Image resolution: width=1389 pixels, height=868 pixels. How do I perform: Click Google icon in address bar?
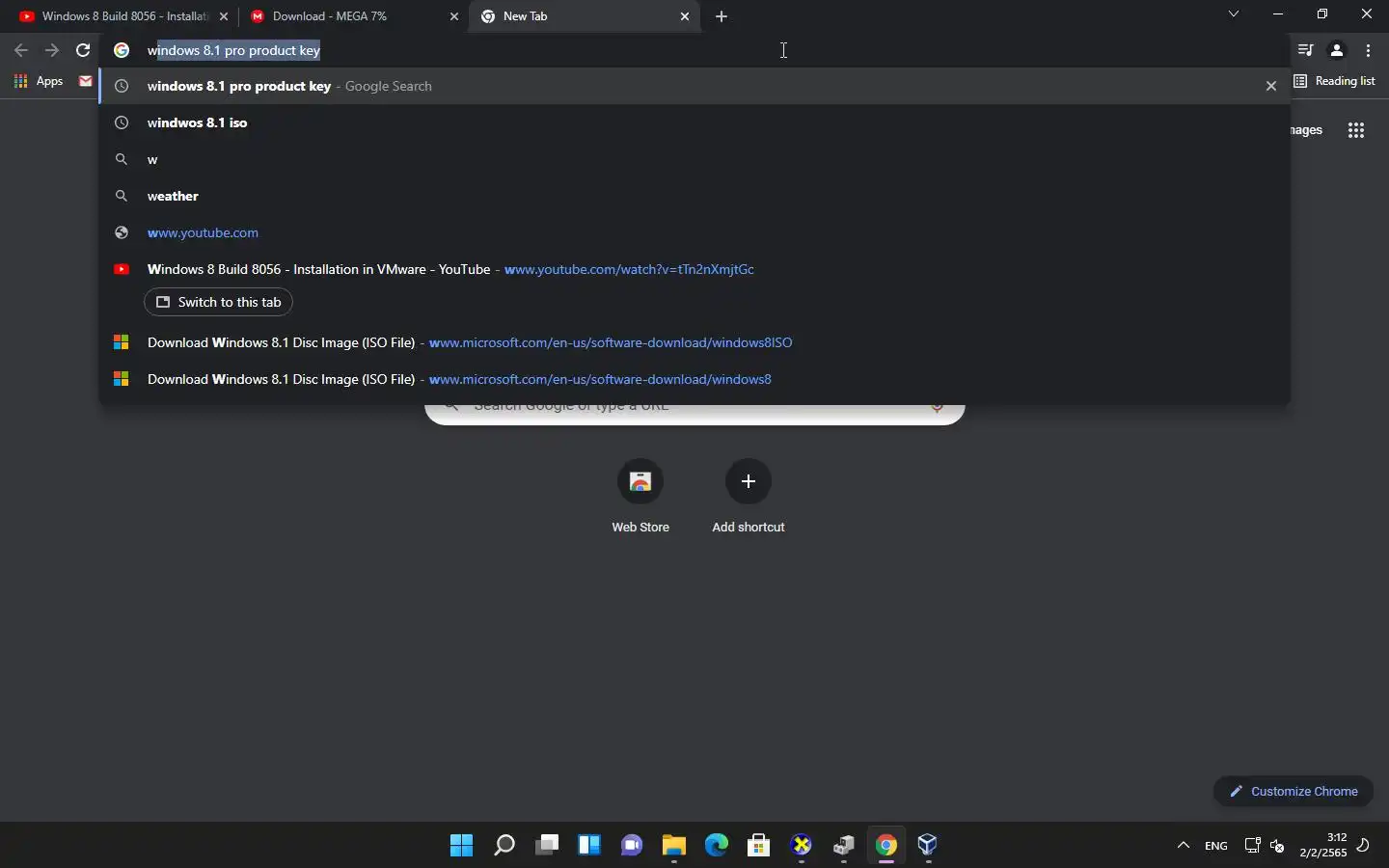(122, 50)
